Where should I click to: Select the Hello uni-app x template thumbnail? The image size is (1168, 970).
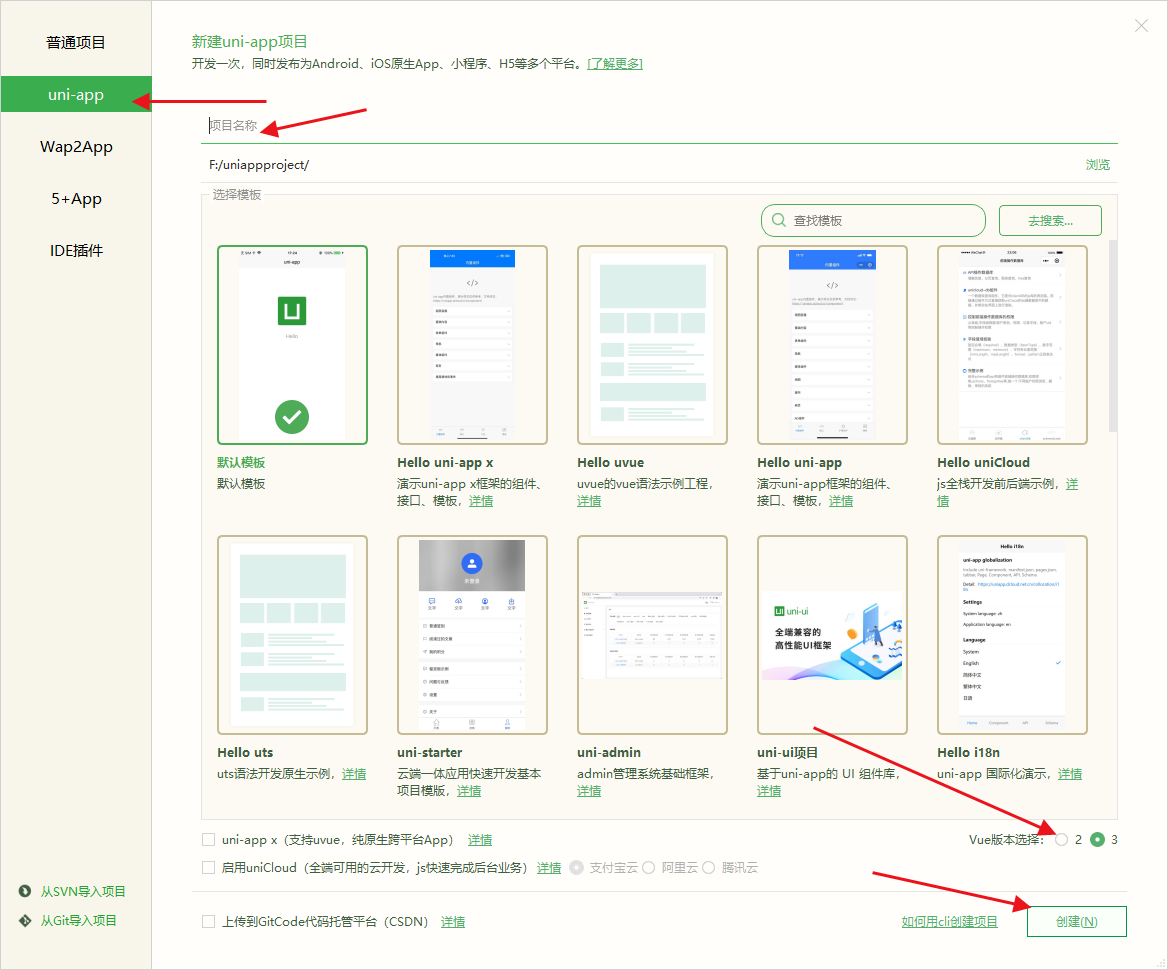click(472, 345)
